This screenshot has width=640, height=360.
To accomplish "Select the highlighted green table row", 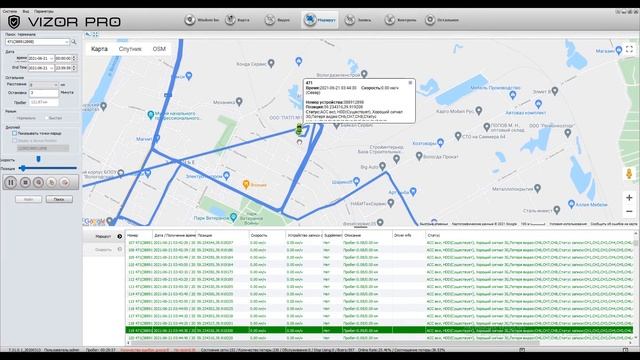I will 379,330.
